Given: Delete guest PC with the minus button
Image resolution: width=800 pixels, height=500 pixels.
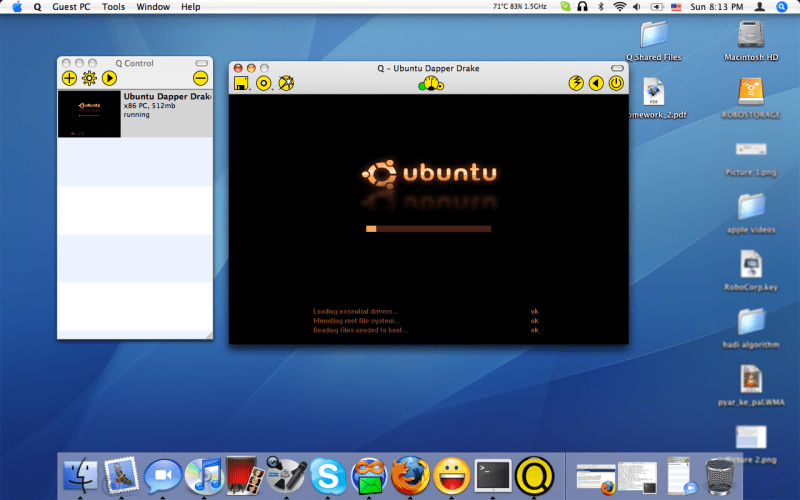Looking at the screenshot, I should 200,78.
